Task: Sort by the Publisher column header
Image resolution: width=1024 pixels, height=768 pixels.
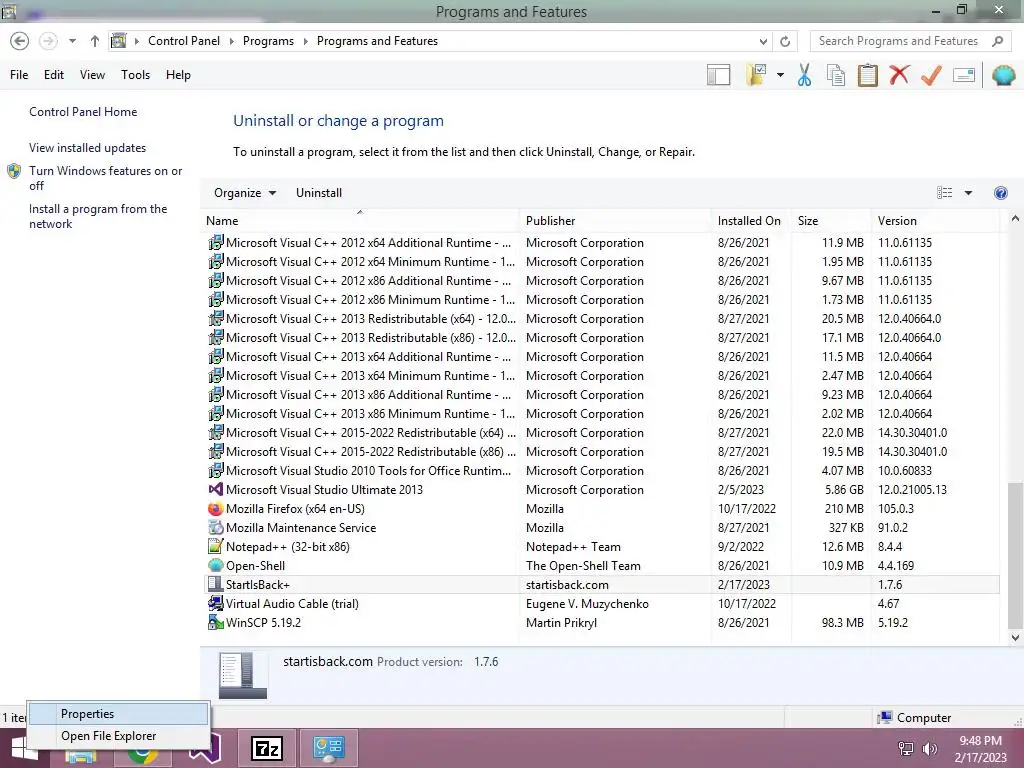Action: (x=615, y=221)
